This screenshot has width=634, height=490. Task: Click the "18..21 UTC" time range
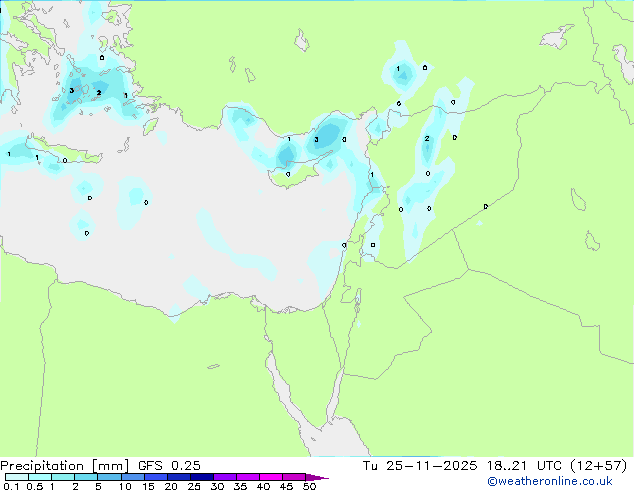point(524,466)
